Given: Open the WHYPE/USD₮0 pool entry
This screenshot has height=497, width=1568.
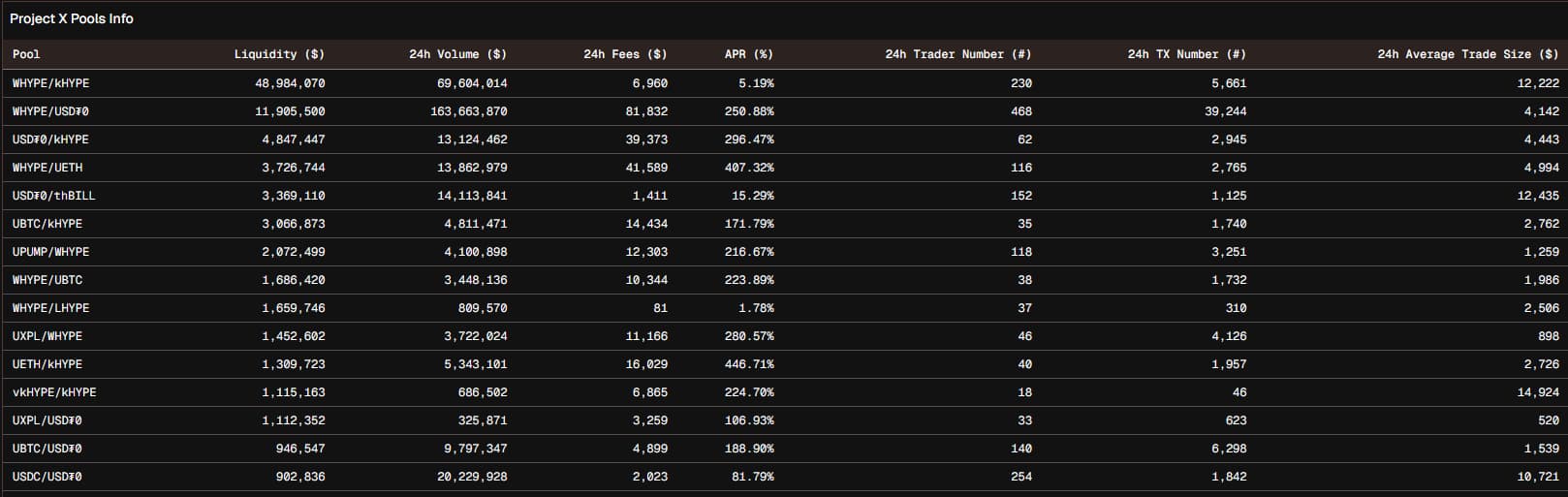Looking at the screenshot, I should click(50, 111).
